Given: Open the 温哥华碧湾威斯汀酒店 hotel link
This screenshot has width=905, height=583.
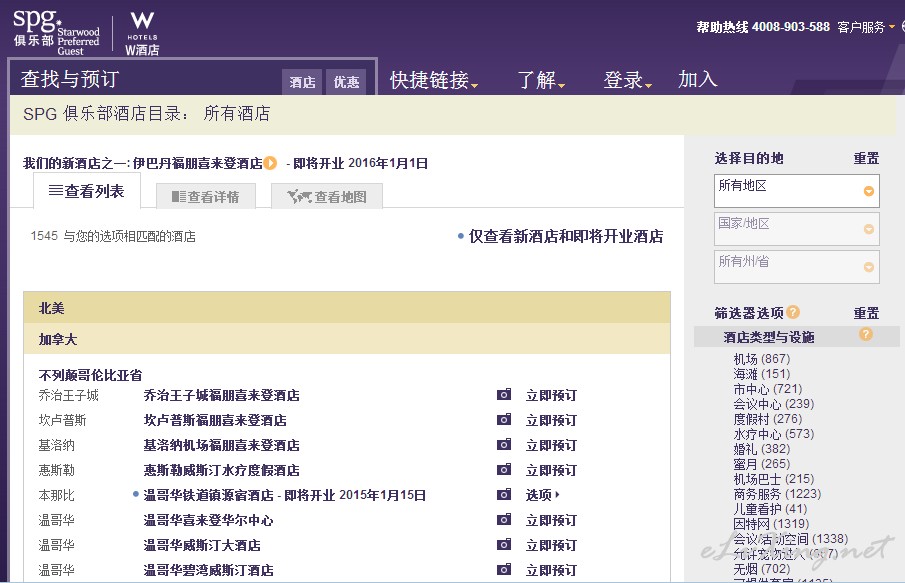Looking at the screenshot, I should coord(208,570).
